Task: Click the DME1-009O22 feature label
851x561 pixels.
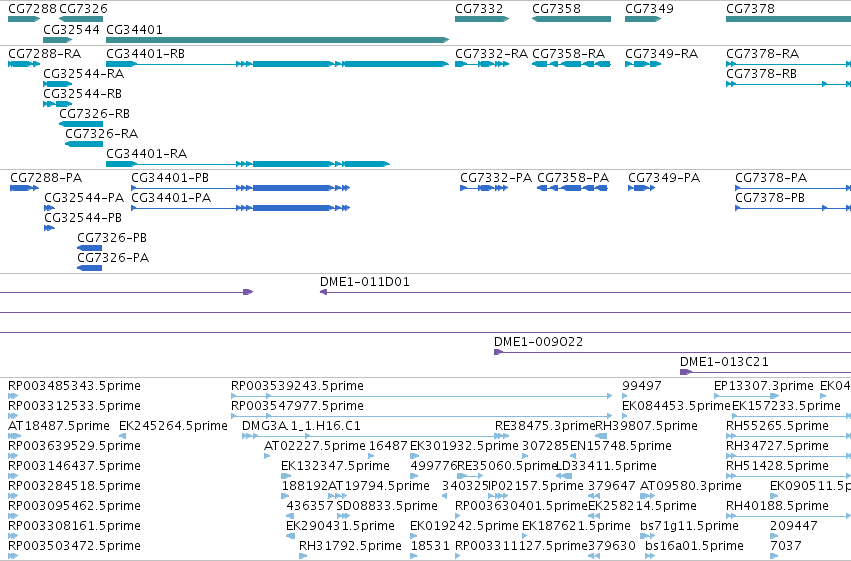Action: 538,342
